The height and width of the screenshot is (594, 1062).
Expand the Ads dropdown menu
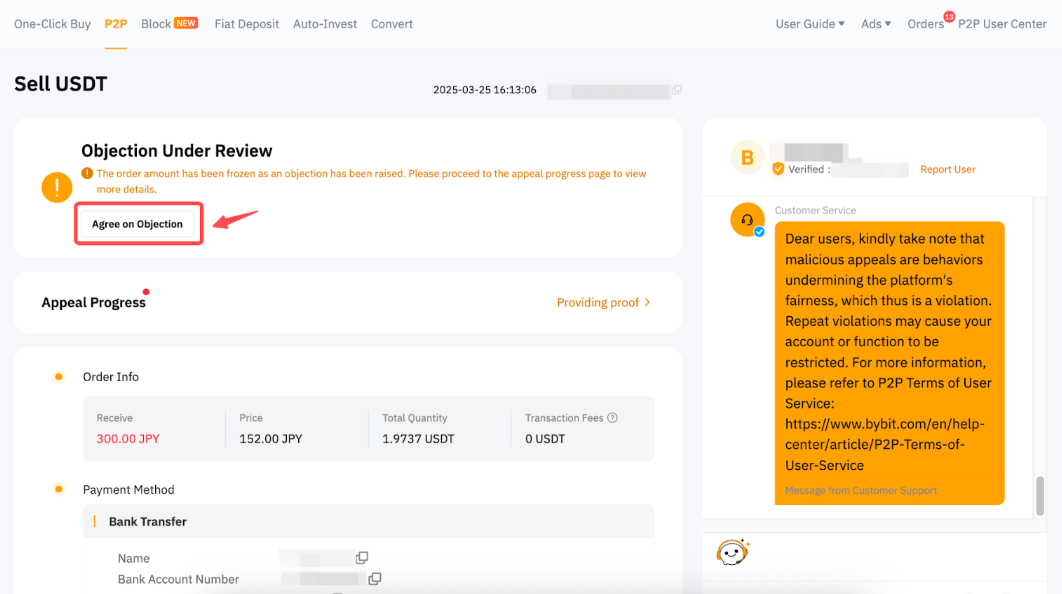tap(876, 24)
